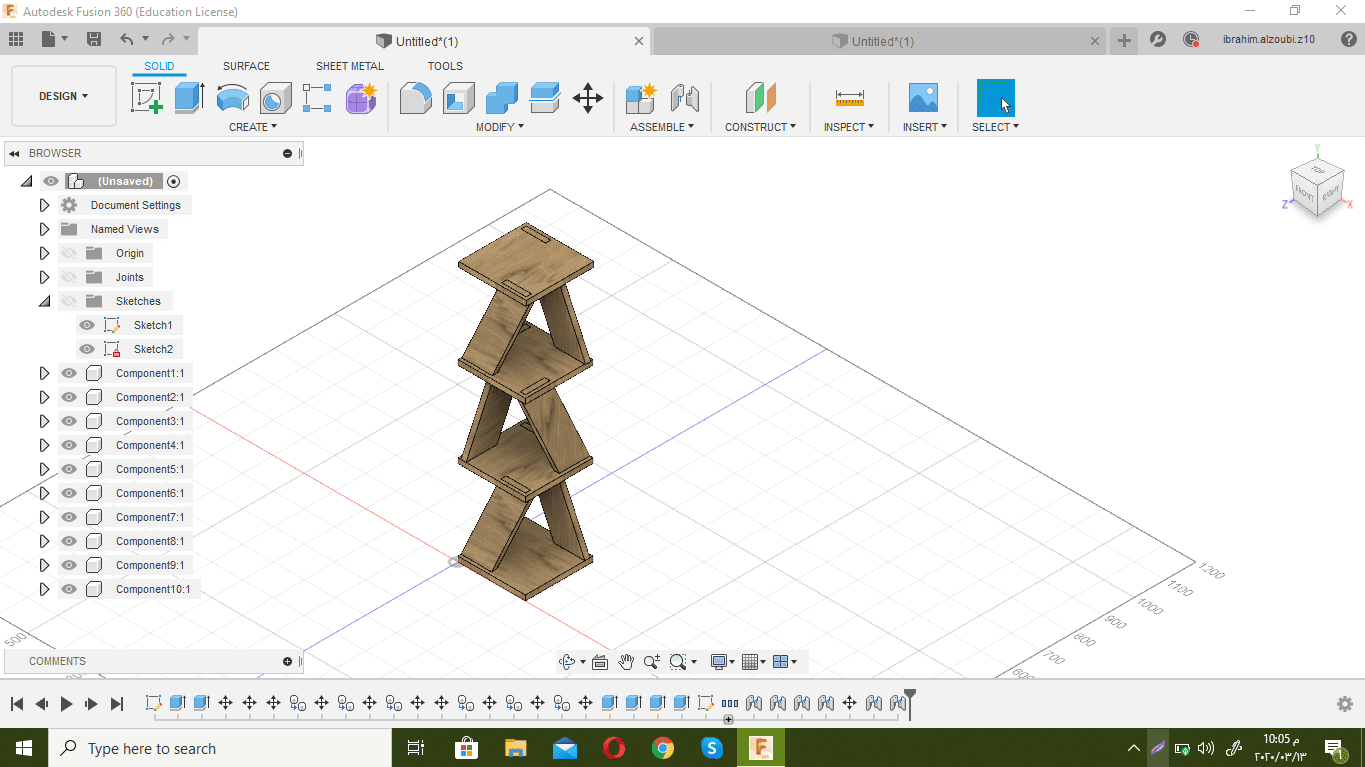Expand Document Settings node
This screenshot has width=1365, height=767.
click(x=44, y=205)
